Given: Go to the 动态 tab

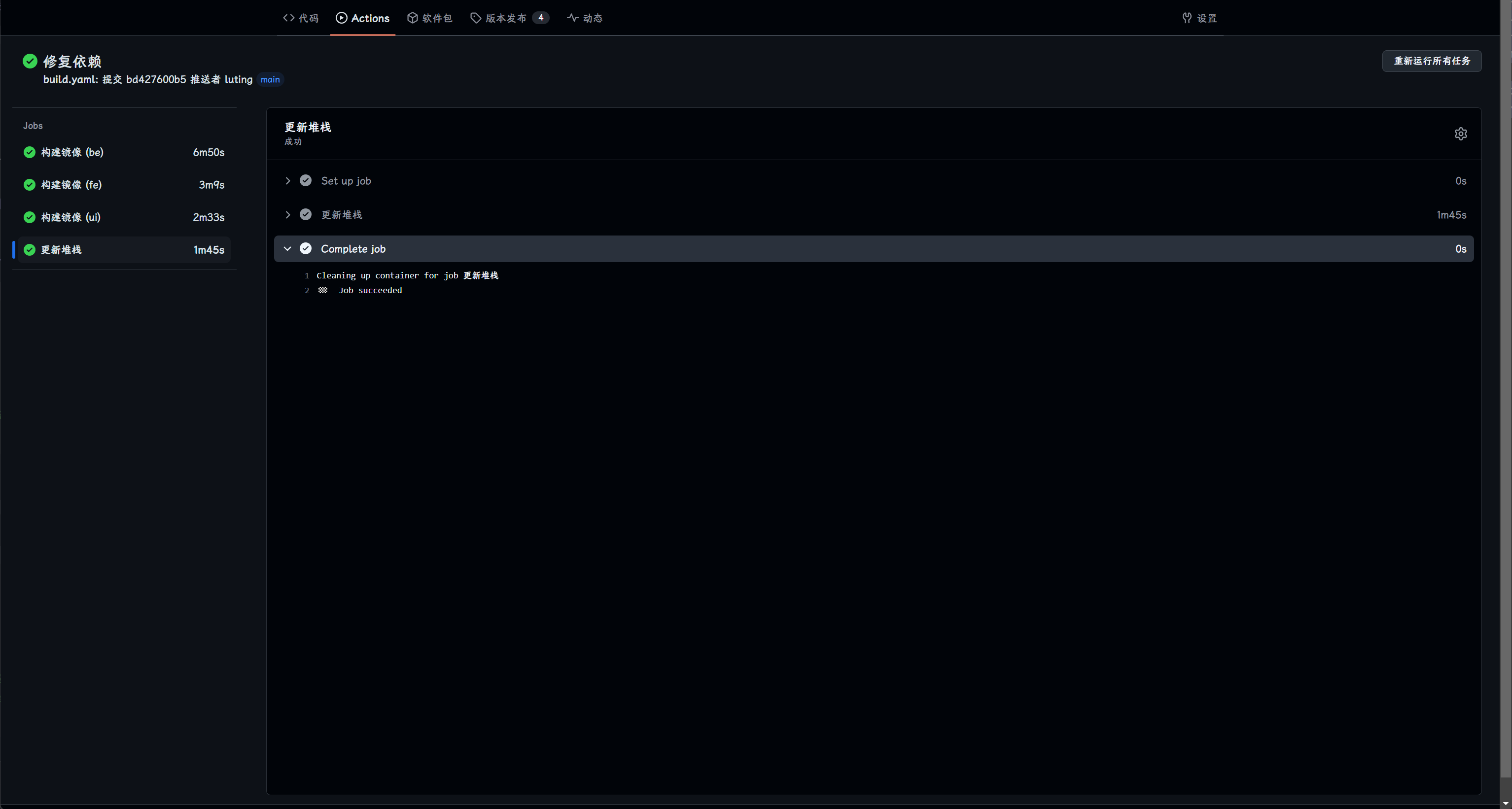Looking at the screenshot, I should (x=585, y=18).
